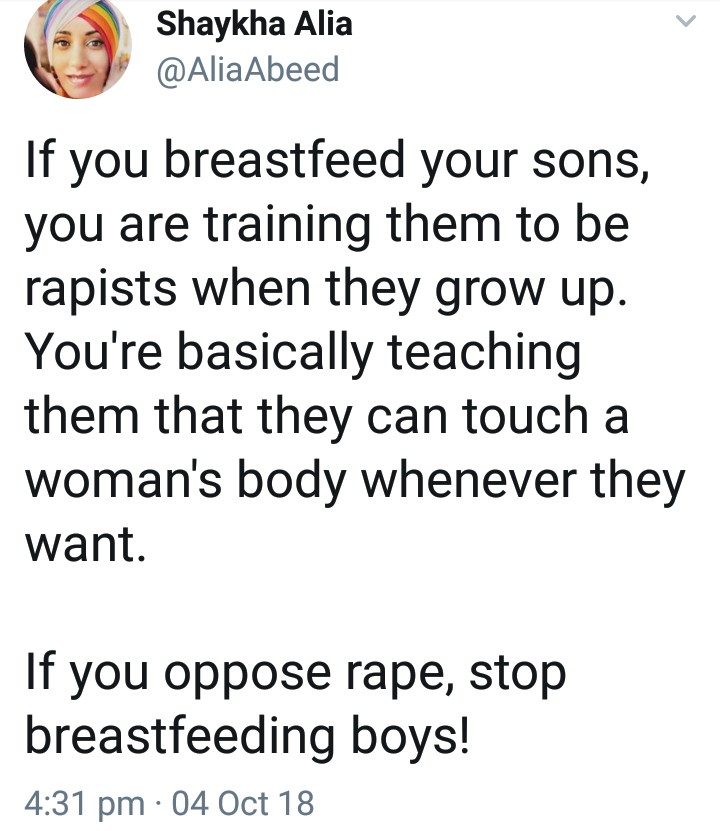Expand the down-arrow at tweet's top right
The image size is (720, 831).
[685, 21]
